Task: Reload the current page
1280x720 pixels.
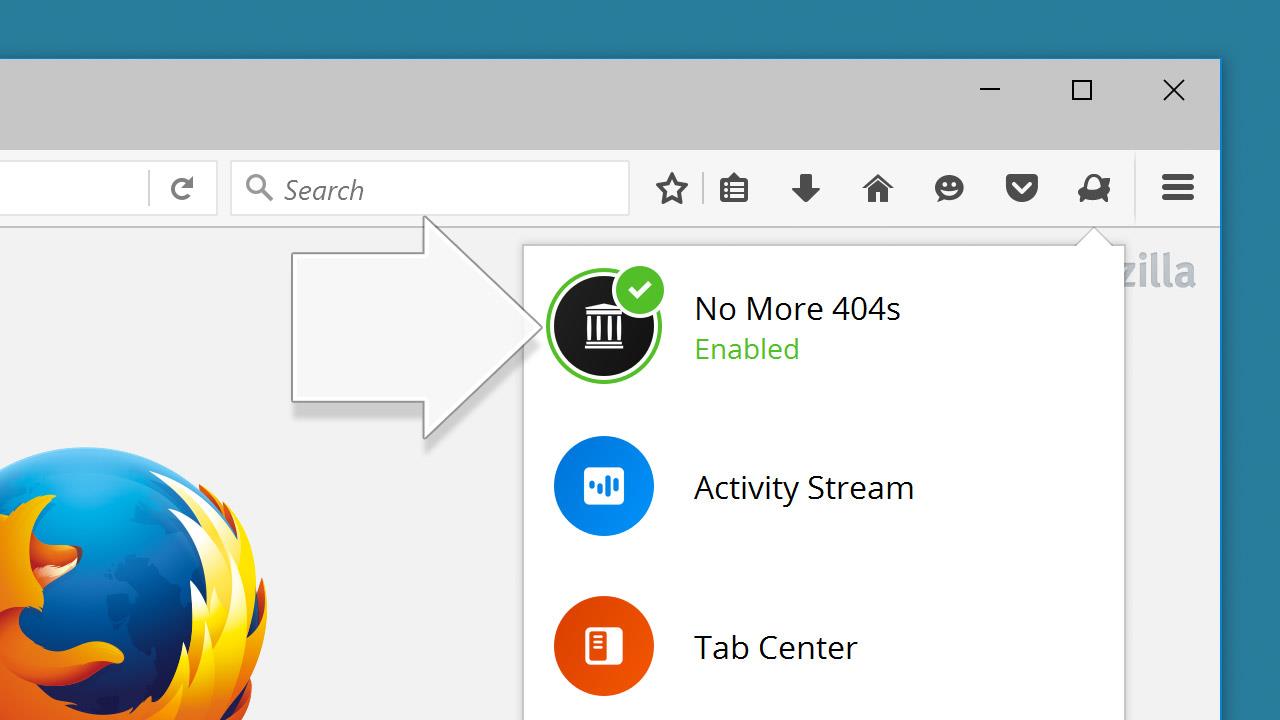Action: click(182, 188)
